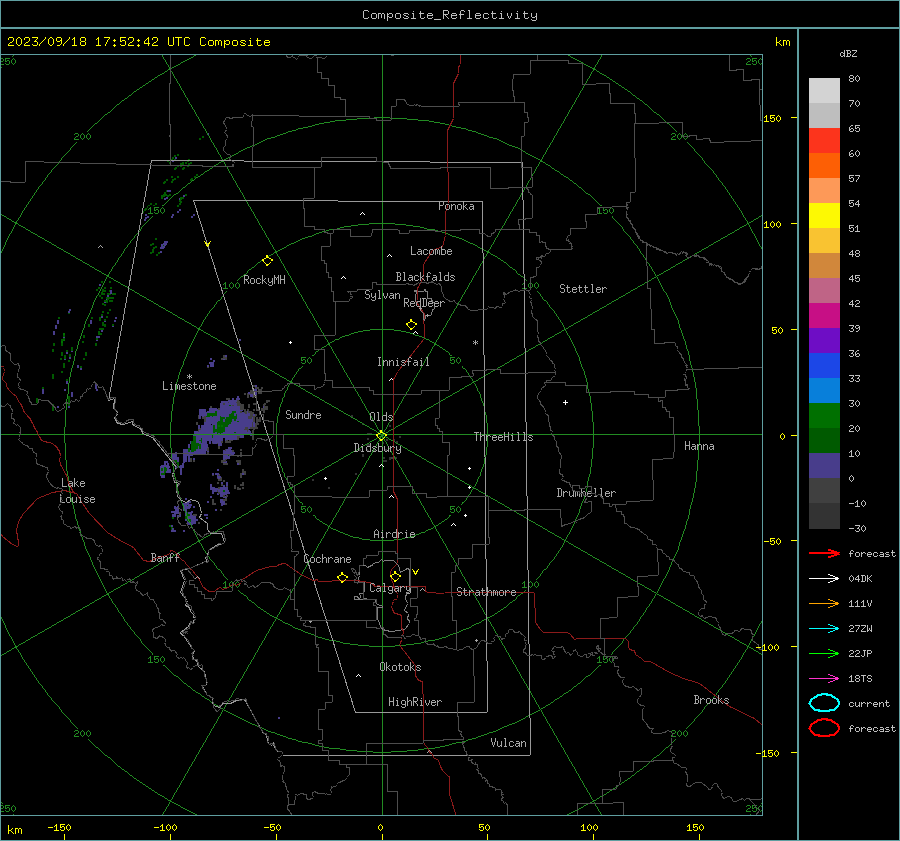This screenshot has width=900, height=841.
Task: Click the red forecast ellipse in legend
Action: tap(824, 728)
